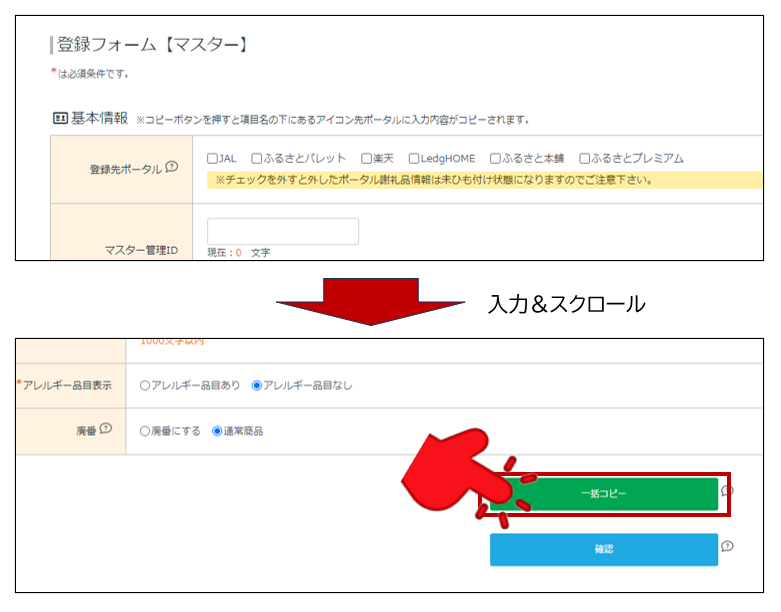781x612 pixels.
Task: Click the blue 確認 button
Action: point(603,549)
